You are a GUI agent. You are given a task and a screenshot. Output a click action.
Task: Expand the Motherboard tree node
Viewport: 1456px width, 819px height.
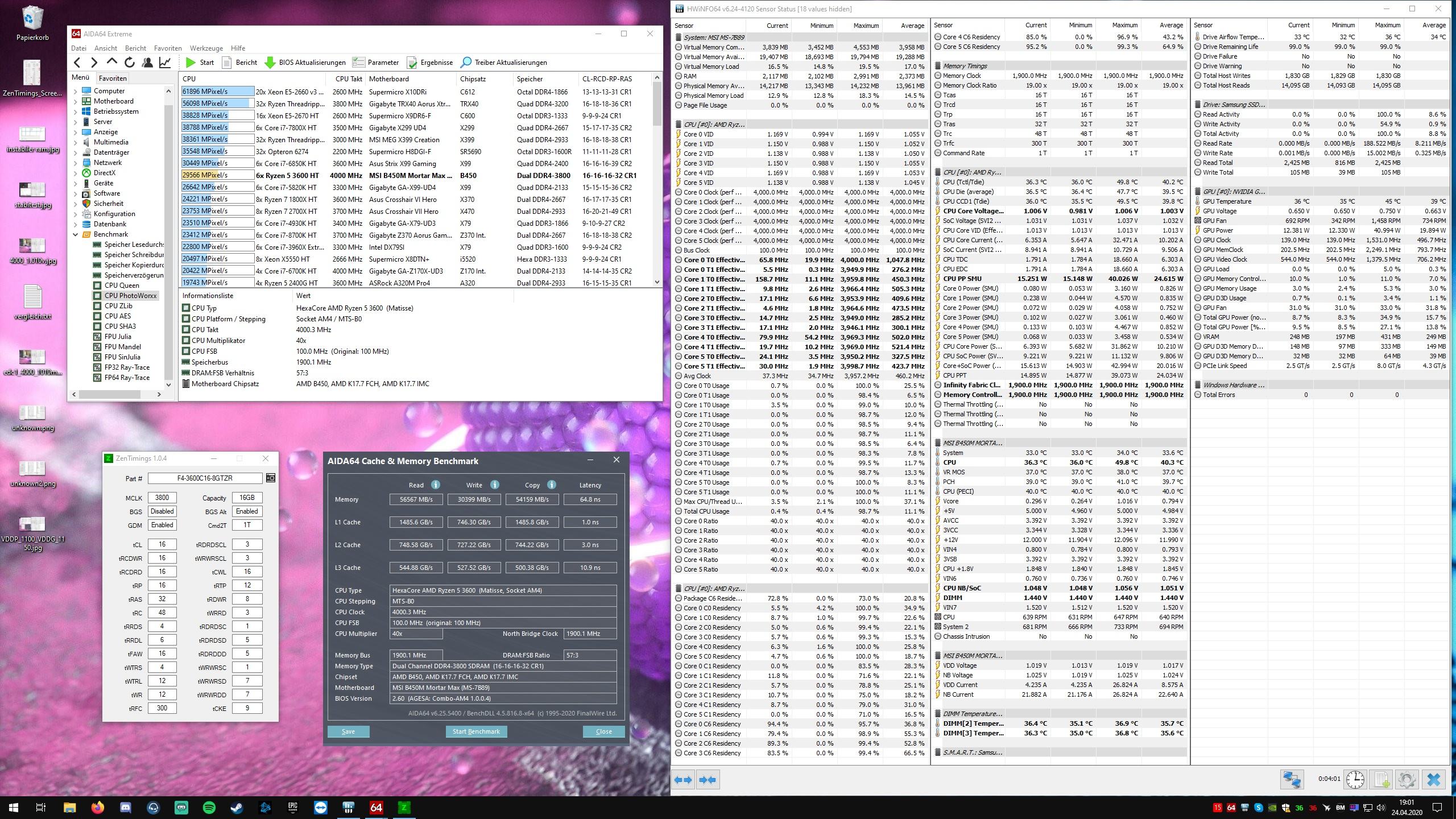[x=76, y=101]
